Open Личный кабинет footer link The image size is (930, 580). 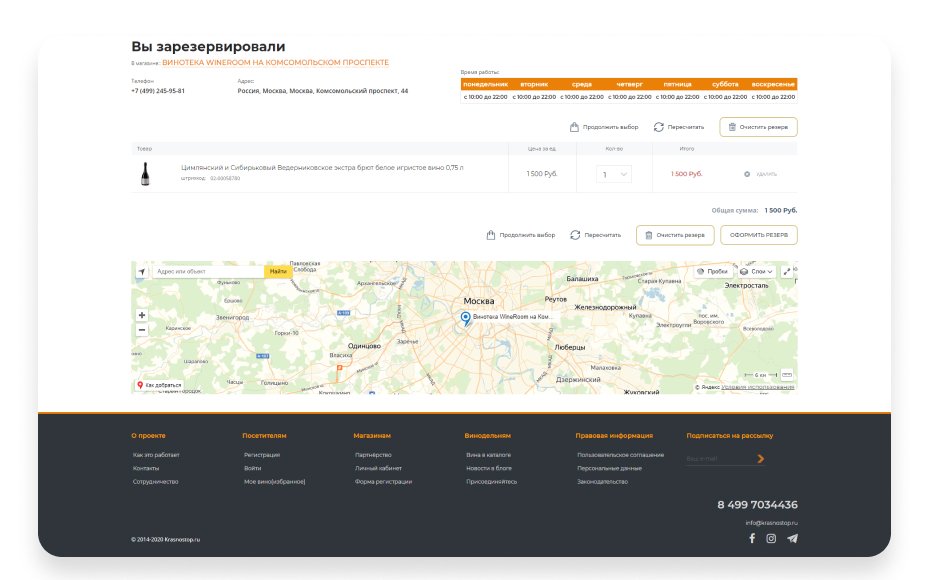pos(378,468)
